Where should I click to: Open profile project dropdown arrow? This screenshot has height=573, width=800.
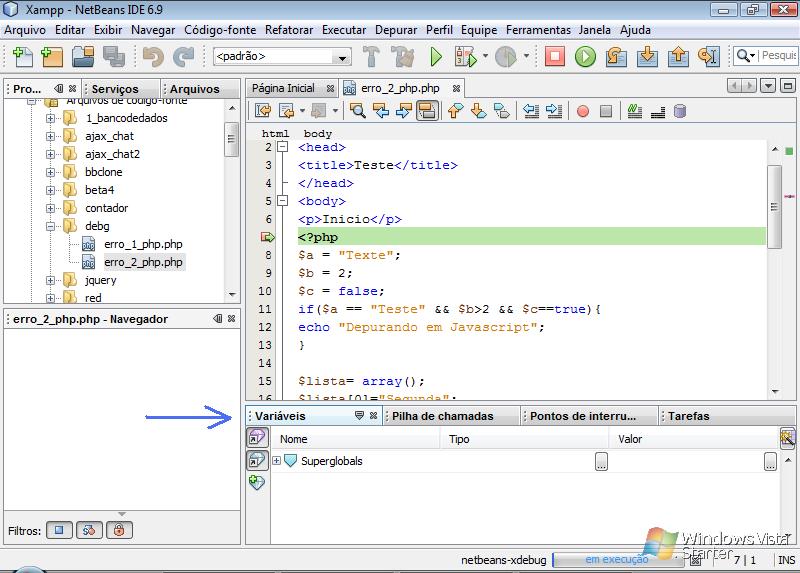coord(526,56)
